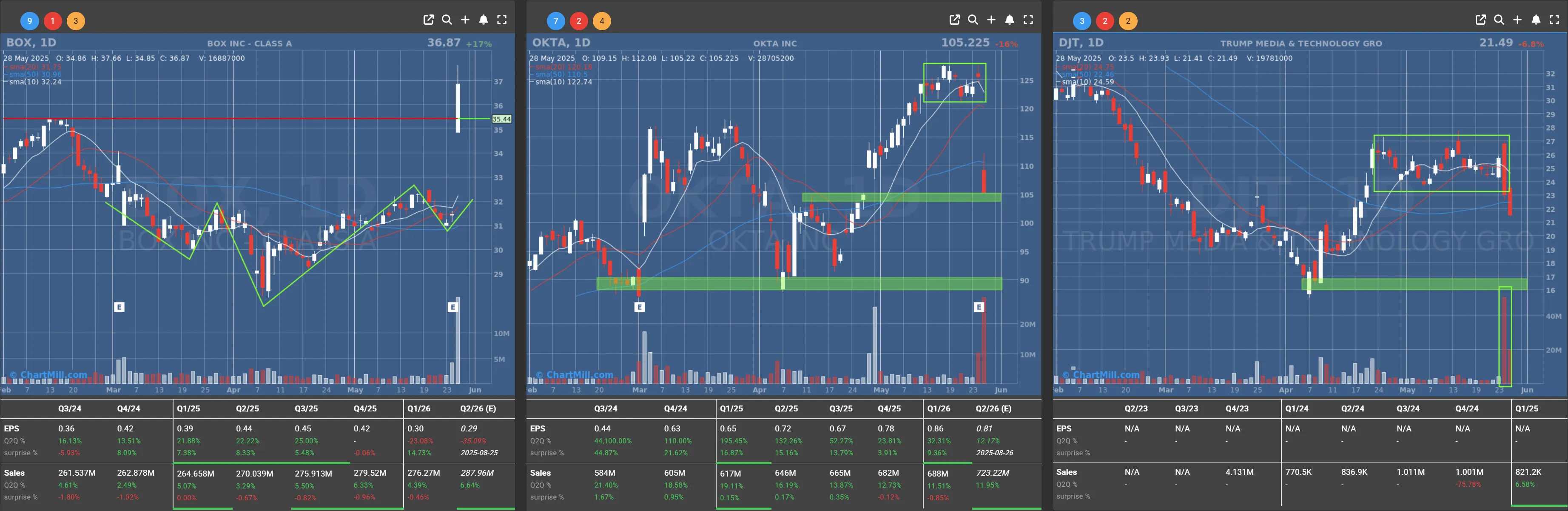1568x511 pixels.
Task: Click the BOX next earnings date 2025-08-25
Action: [479, 453]
